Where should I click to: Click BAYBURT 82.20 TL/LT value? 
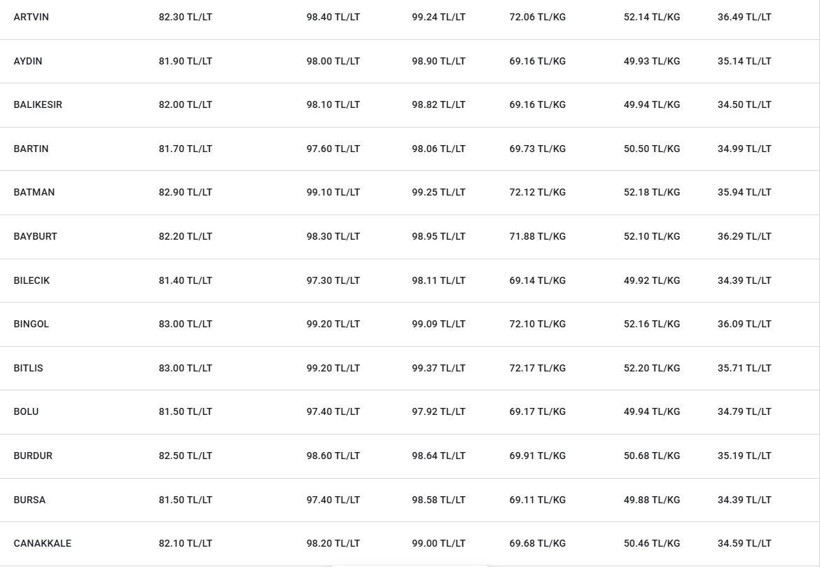click(186, 236)
